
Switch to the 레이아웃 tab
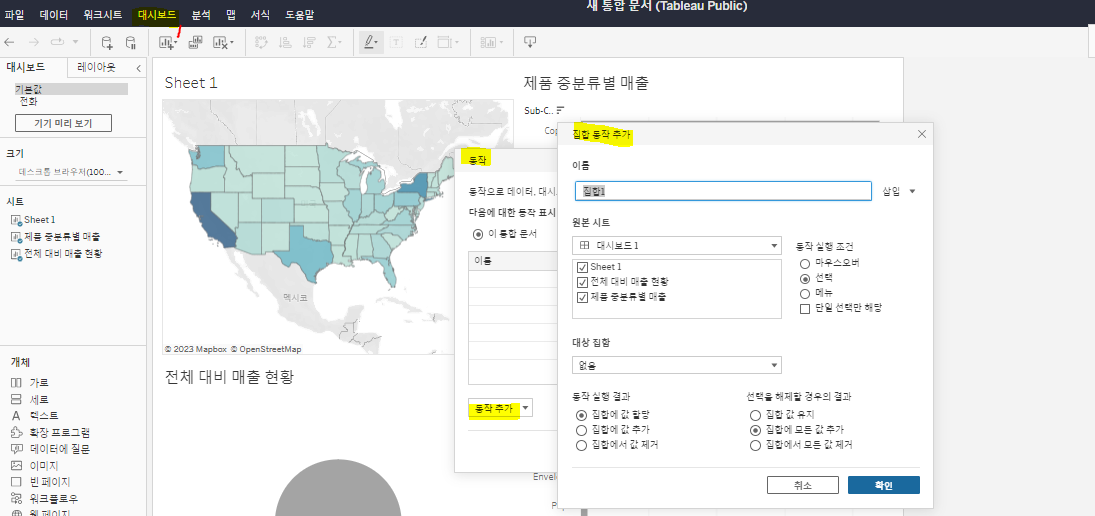coord(97,67)
